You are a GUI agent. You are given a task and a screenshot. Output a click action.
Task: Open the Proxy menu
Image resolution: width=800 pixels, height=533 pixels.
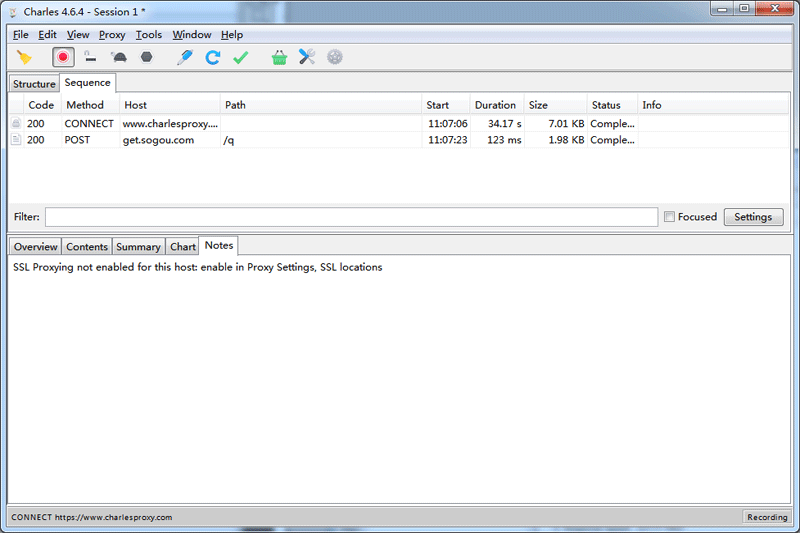pos(112,35)
